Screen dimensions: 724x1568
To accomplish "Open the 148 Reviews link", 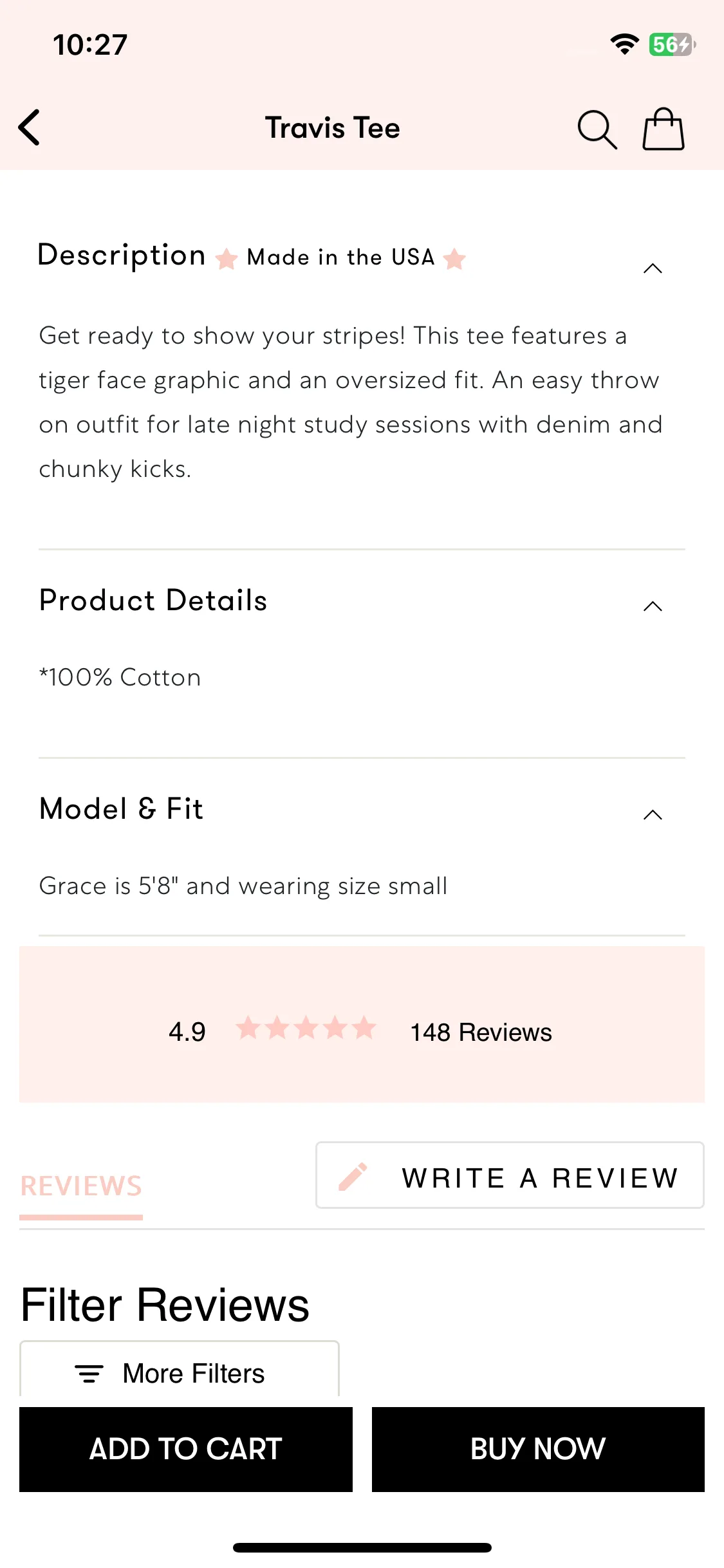I will tap(481, 1032).
